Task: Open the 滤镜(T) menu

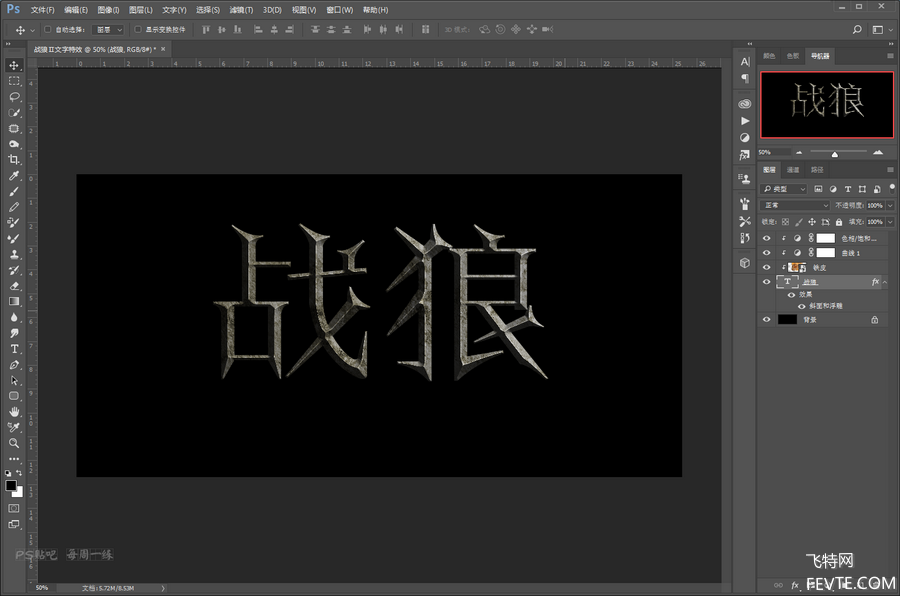Action: coord(241,10)
